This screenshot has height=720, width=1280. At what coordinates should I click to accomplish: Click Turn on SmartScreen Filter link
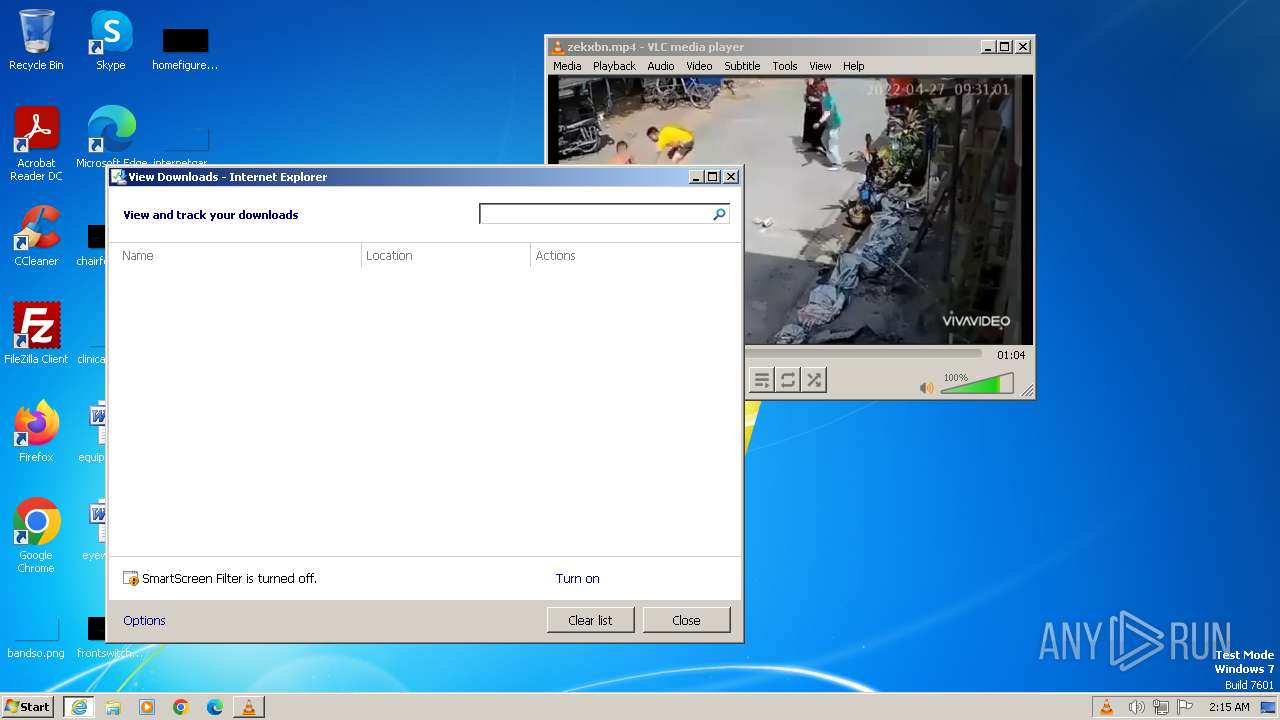click(x=578, y=579)
